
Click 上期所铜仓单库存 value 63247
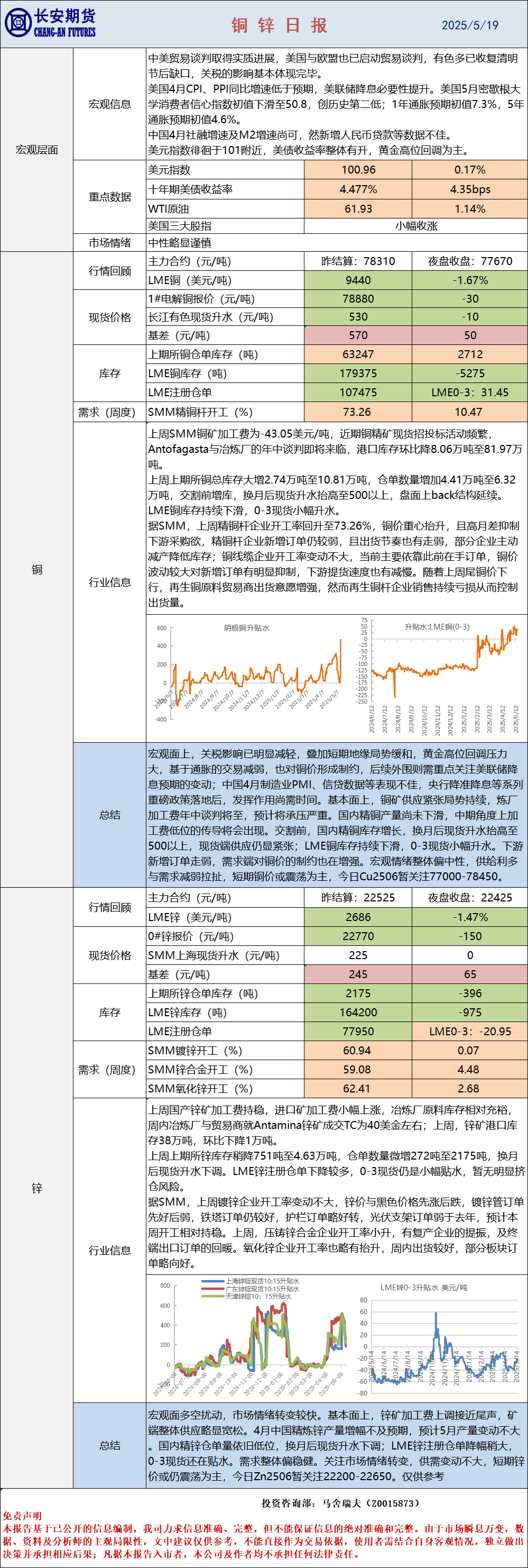coord(358,354)
